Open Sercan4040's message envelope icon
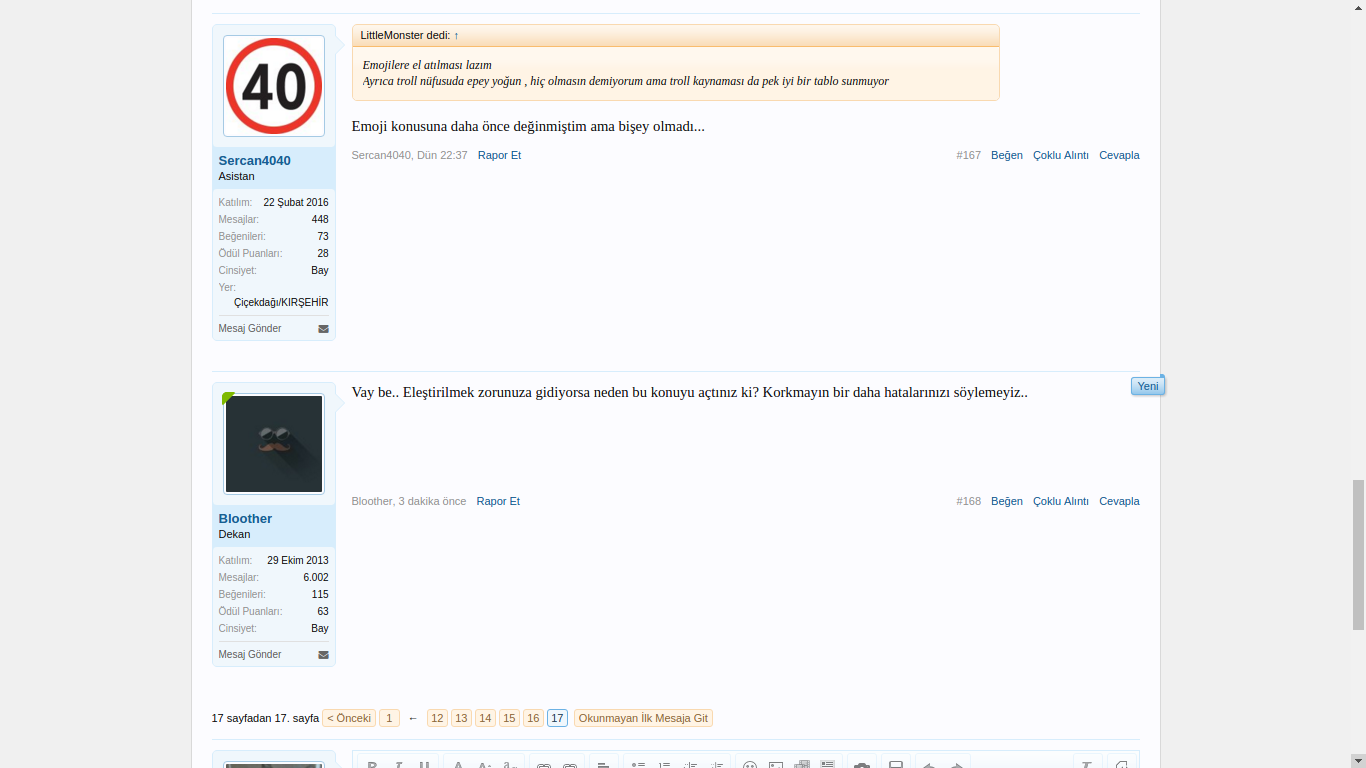Image resolution: width=1366 pixels, height=768 pixels. click(323, 329)
